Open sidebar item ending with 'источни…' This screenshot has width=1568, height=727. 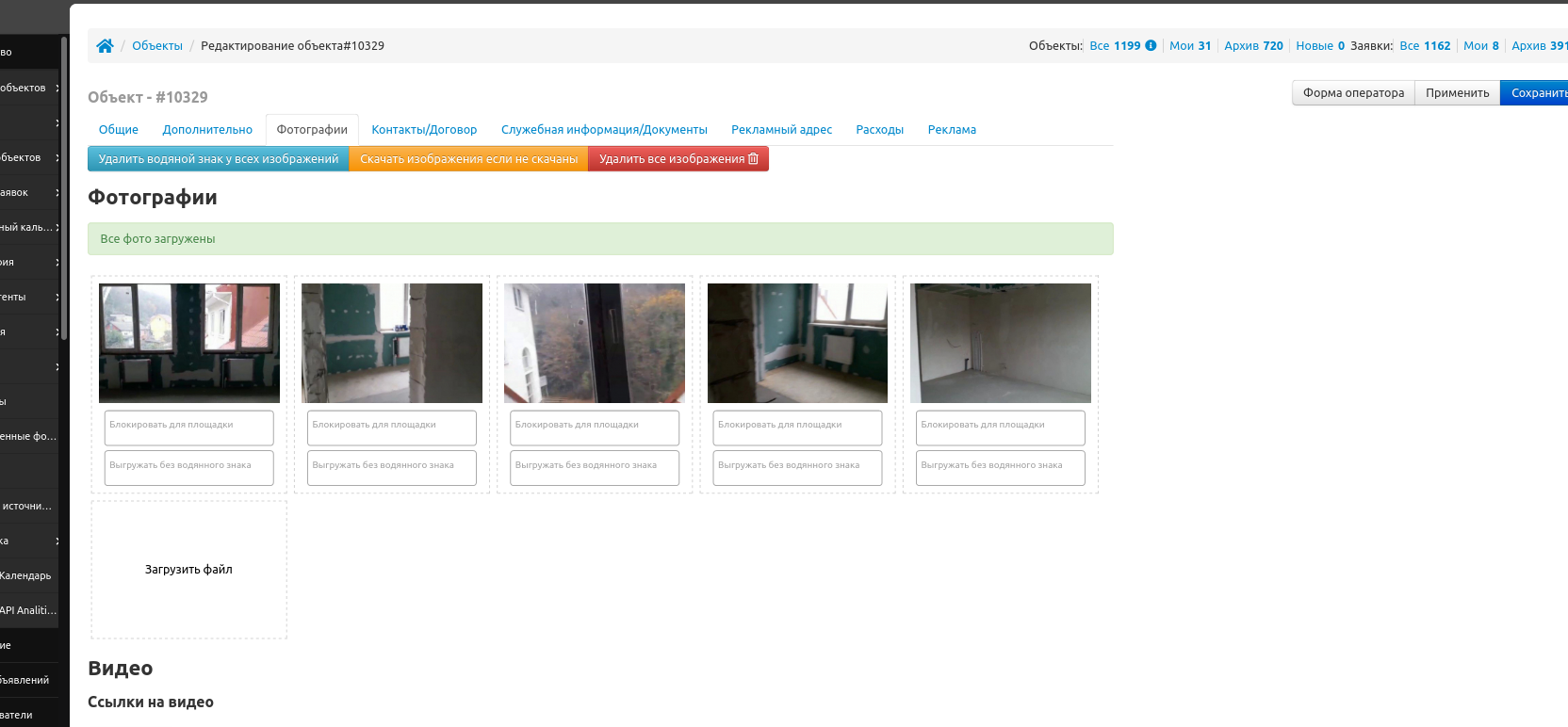click(29, 506)
